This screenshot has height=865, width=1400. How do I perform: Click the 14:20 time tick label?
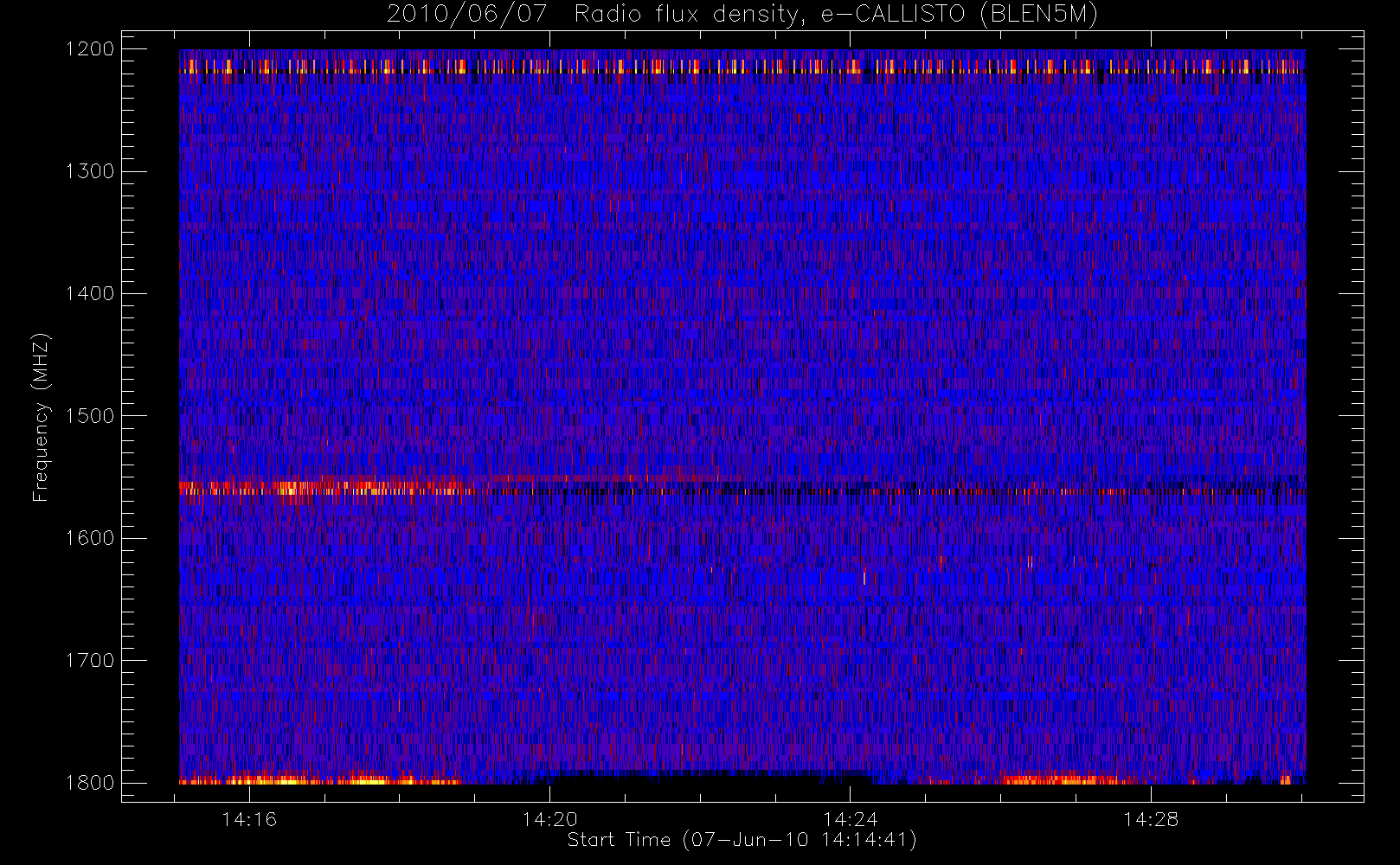[549, 819]
